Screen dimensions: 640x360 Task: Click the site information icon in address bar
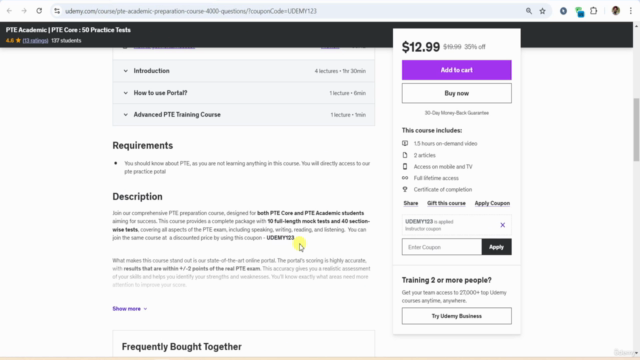tap(57, 11)
